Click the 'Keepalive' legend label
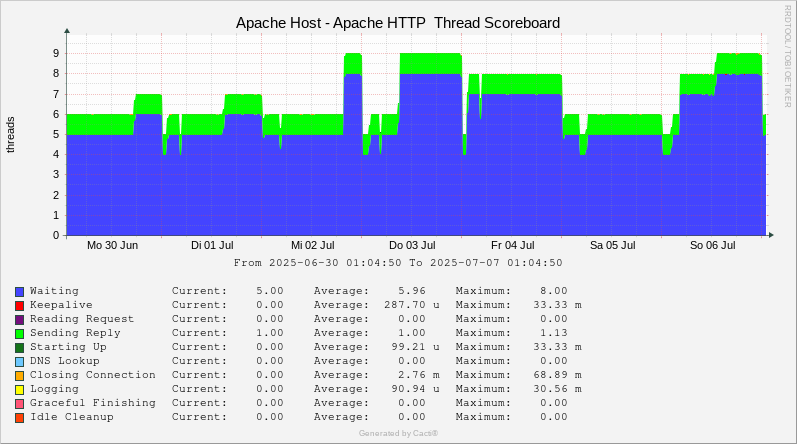Viewport: 797px width, 444px height. [x=61, y=305]
